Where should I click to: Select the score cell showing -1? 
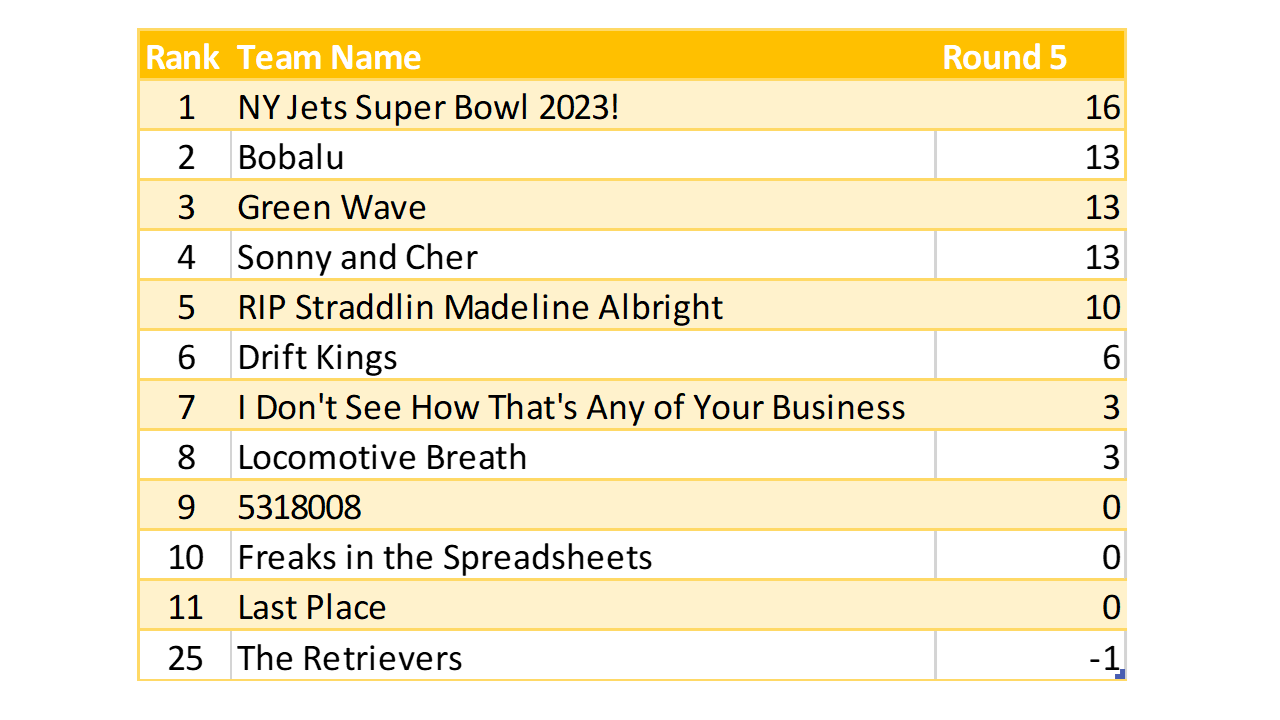(1104, 657)
